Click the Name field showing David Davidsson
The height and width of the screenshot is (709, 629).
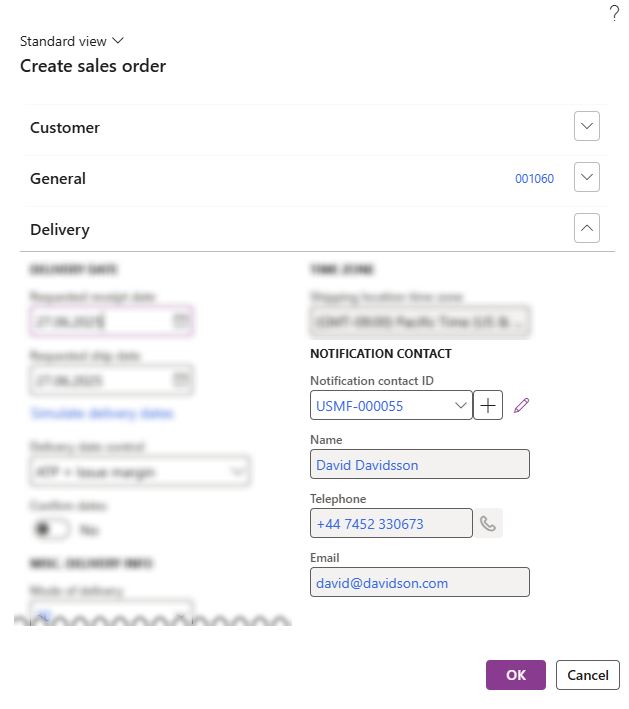point(419,464)
